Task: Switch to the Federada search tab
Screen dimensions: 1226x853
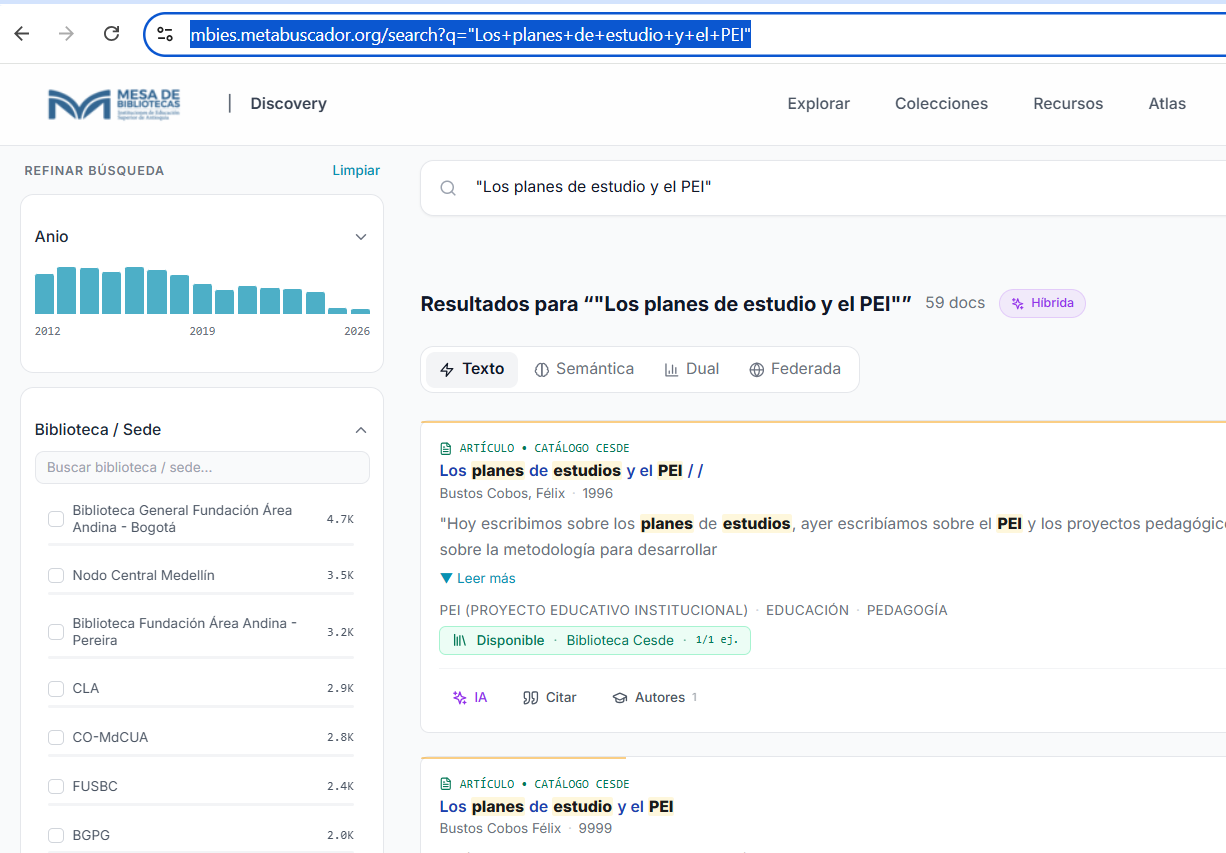Action: click(795, 369)
